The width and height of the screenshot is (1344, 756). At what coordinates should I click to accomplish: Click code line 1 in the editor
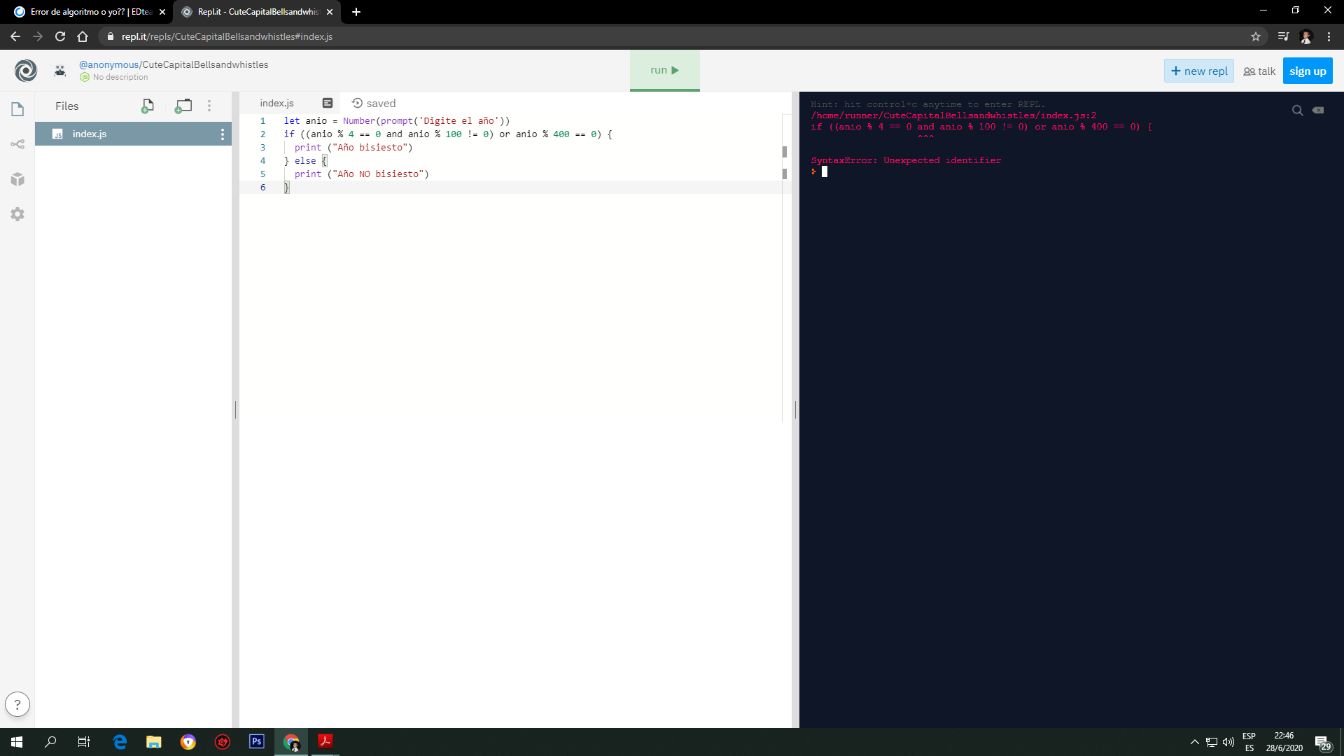[396, 121]
